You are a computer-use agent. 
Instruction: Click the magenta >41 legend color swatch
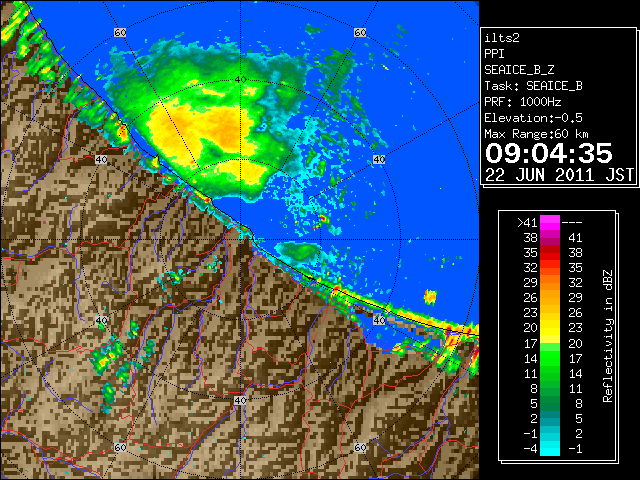[549, 222]
